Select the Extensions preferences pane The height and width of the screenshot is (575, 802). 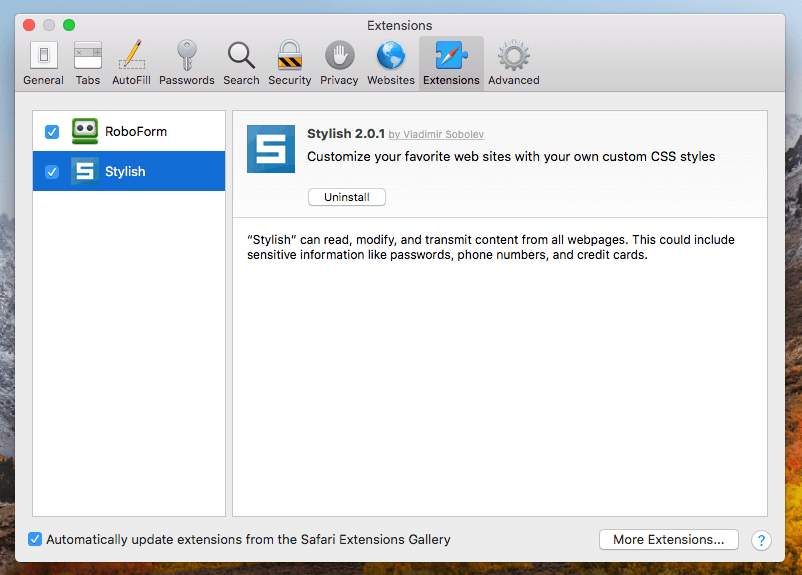point(451,63)
